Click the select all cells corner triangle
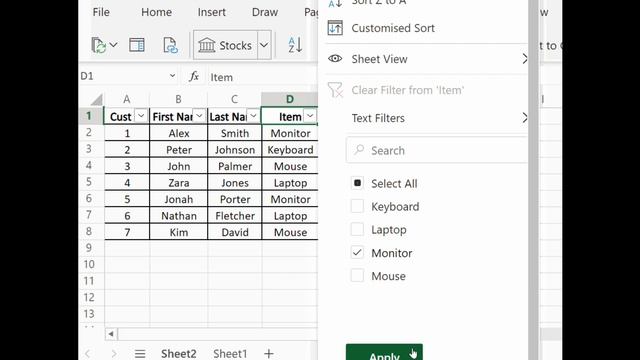Image resolution: width=640 pixels, height=360 pixels. [x=96, y=99]
